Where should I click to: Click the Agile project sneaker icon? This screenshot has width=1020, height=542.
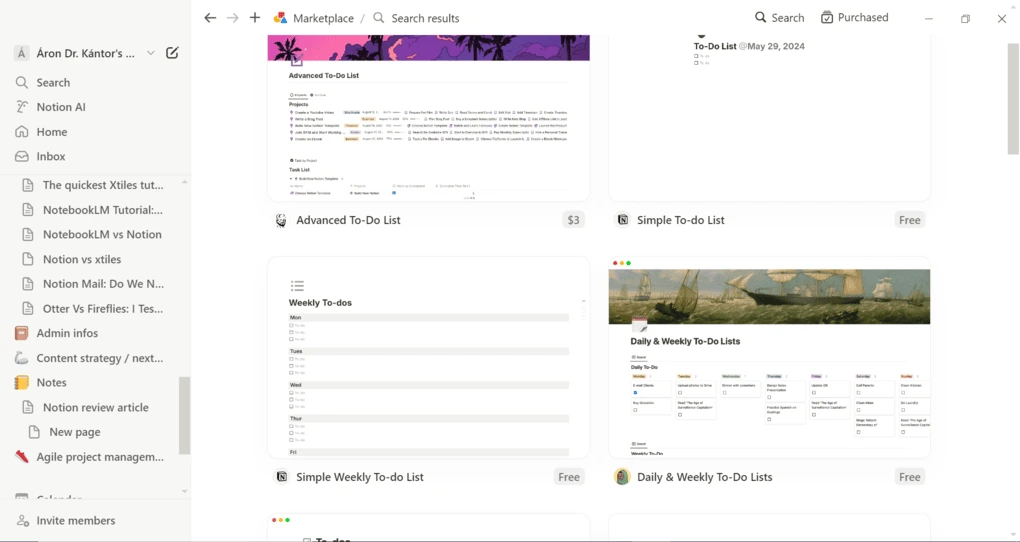[x=21, y=457]
